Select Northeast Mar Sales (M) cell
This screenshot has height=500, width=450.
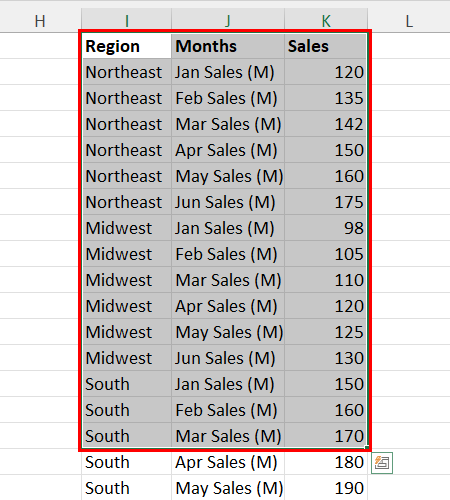(228, 124)
